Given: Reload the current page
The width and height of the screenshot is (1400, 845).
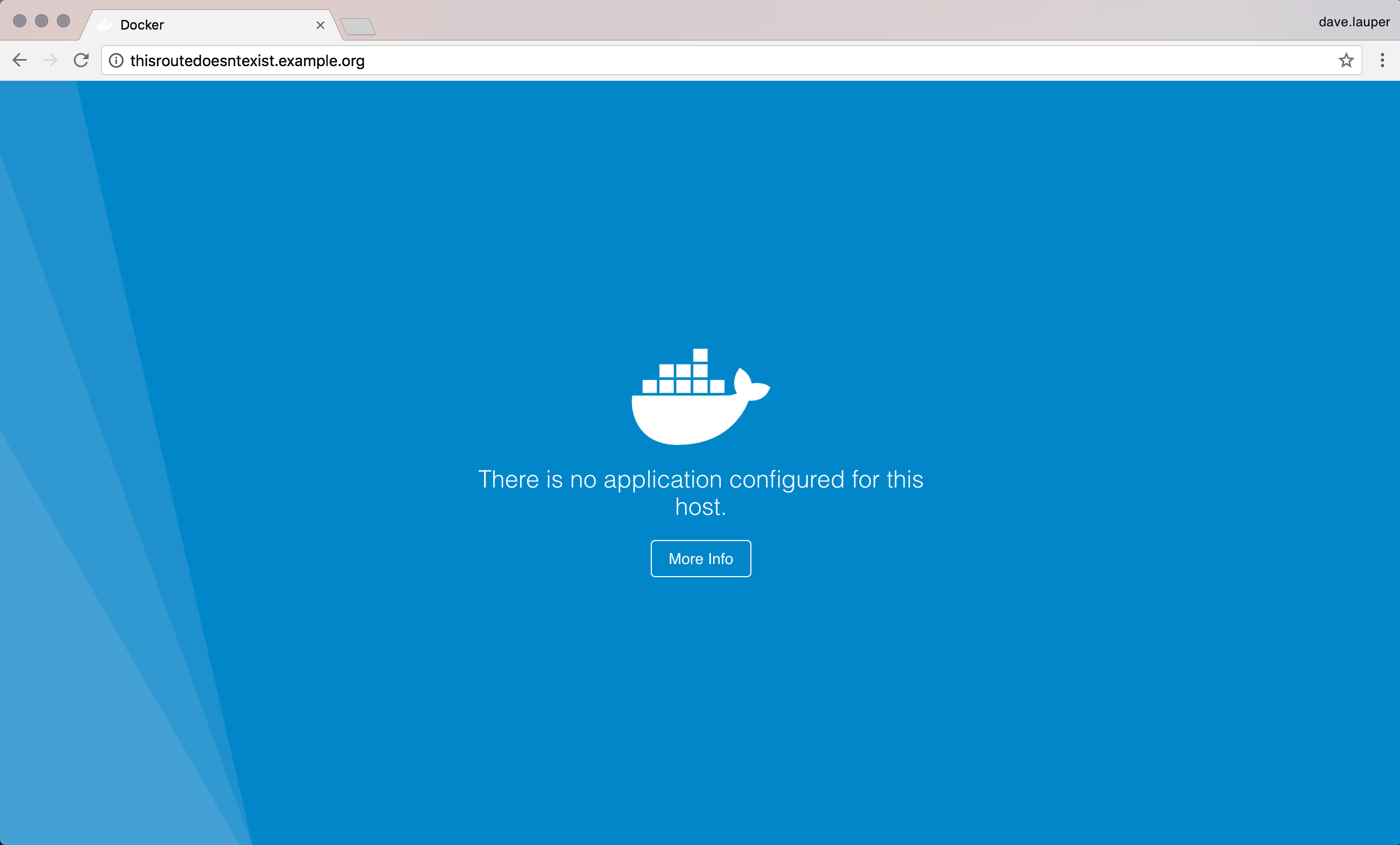Looking at the screenshot, I should (x=81, y=60).
